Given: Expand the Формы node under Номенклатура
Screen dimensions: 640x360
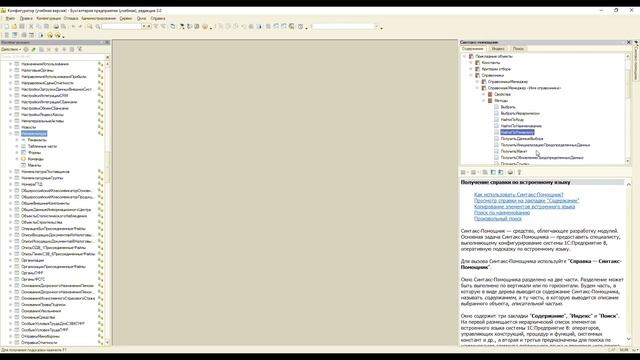Looking at the screenshot, I should click(17, 153).
